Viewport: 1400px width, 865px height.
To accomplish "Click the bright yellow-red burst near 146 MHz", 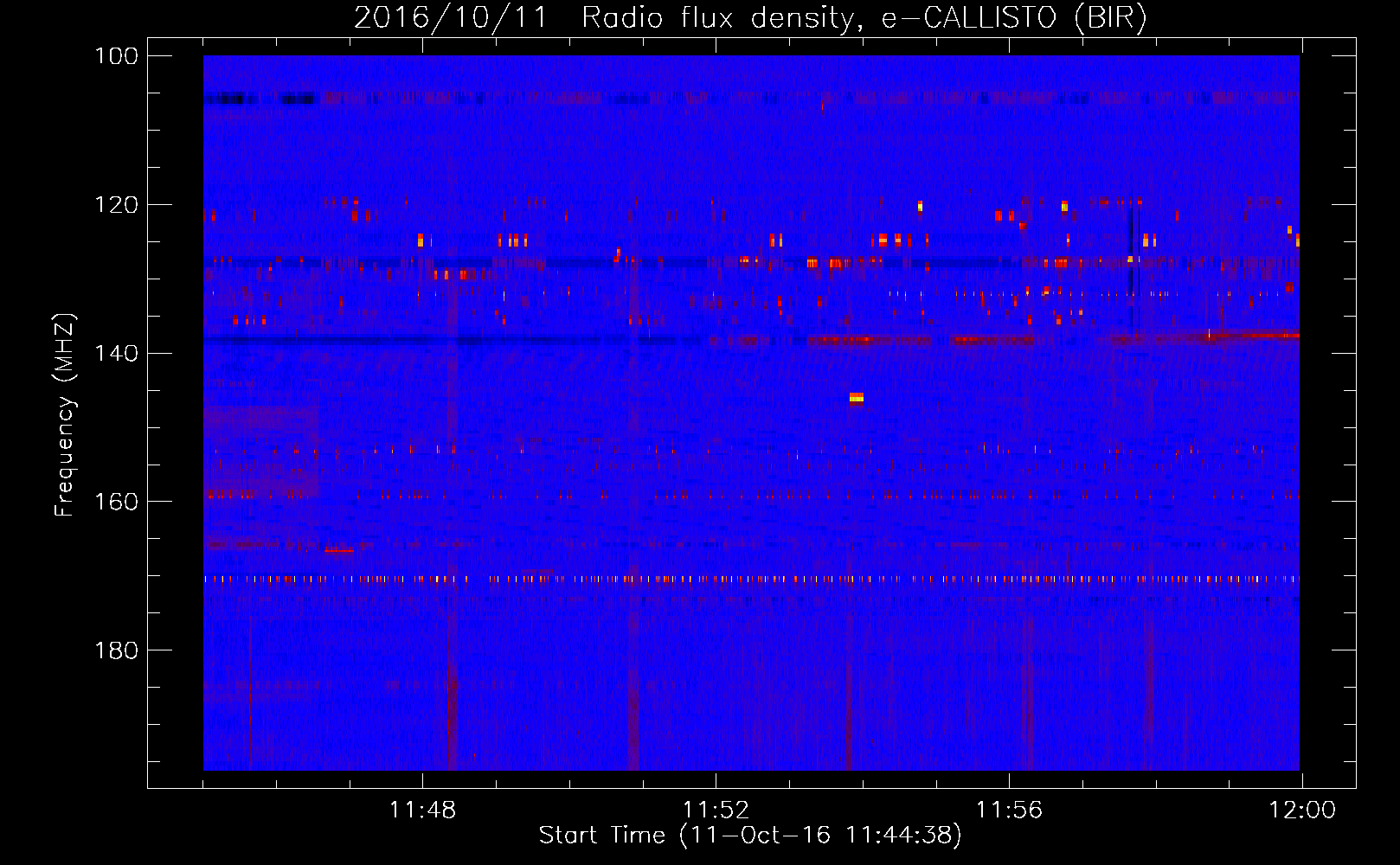I will tap(856, 398).
